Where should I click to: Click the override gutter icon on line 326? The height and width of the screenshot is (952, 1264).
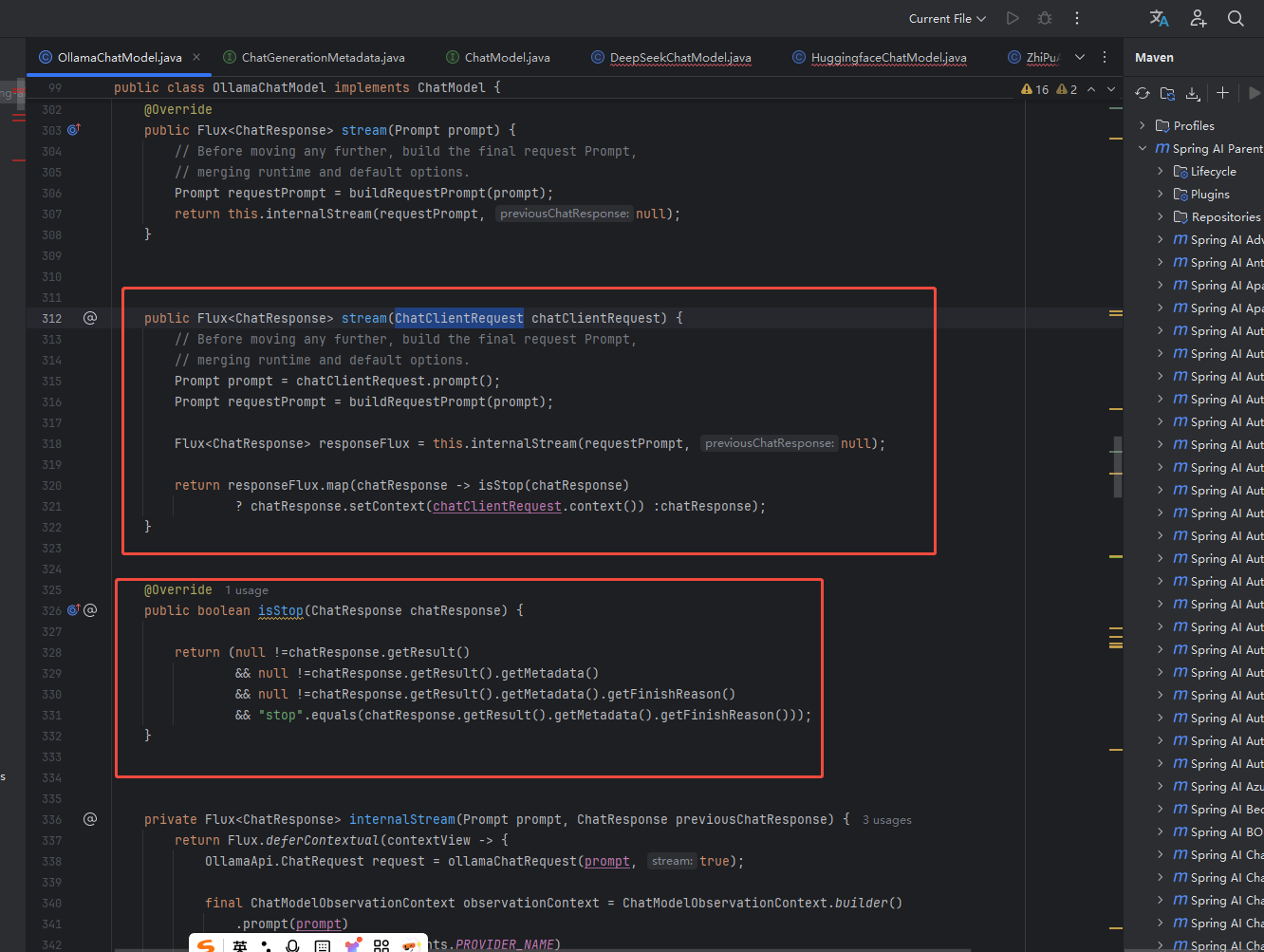tap(74, 610)
